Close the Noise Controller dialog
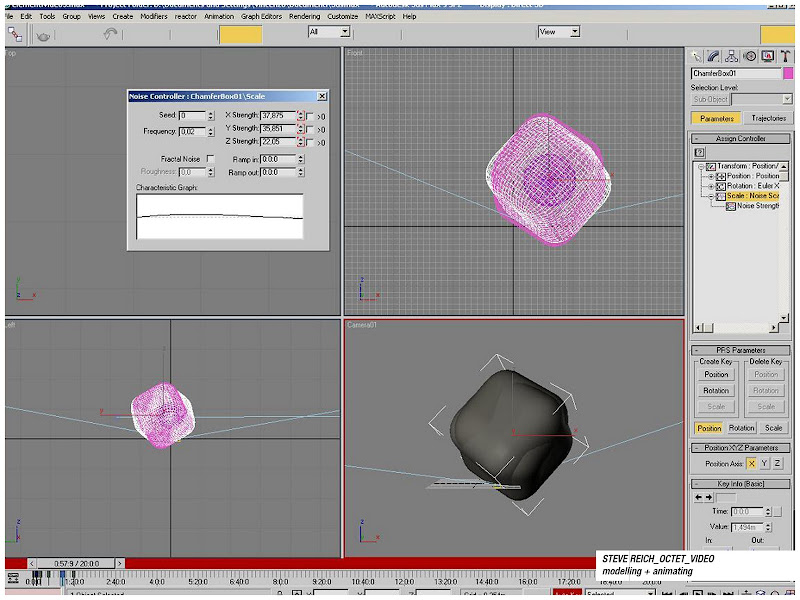This screenshot has height=600, width=800. pyautogui.click(x=322, y=96)
